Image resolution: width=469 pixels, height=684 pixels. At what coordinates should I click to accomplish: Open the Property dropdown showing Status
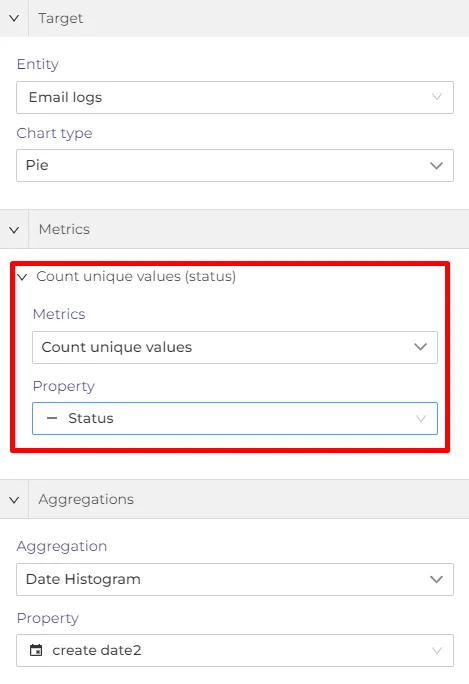click(x=235, y=418)
